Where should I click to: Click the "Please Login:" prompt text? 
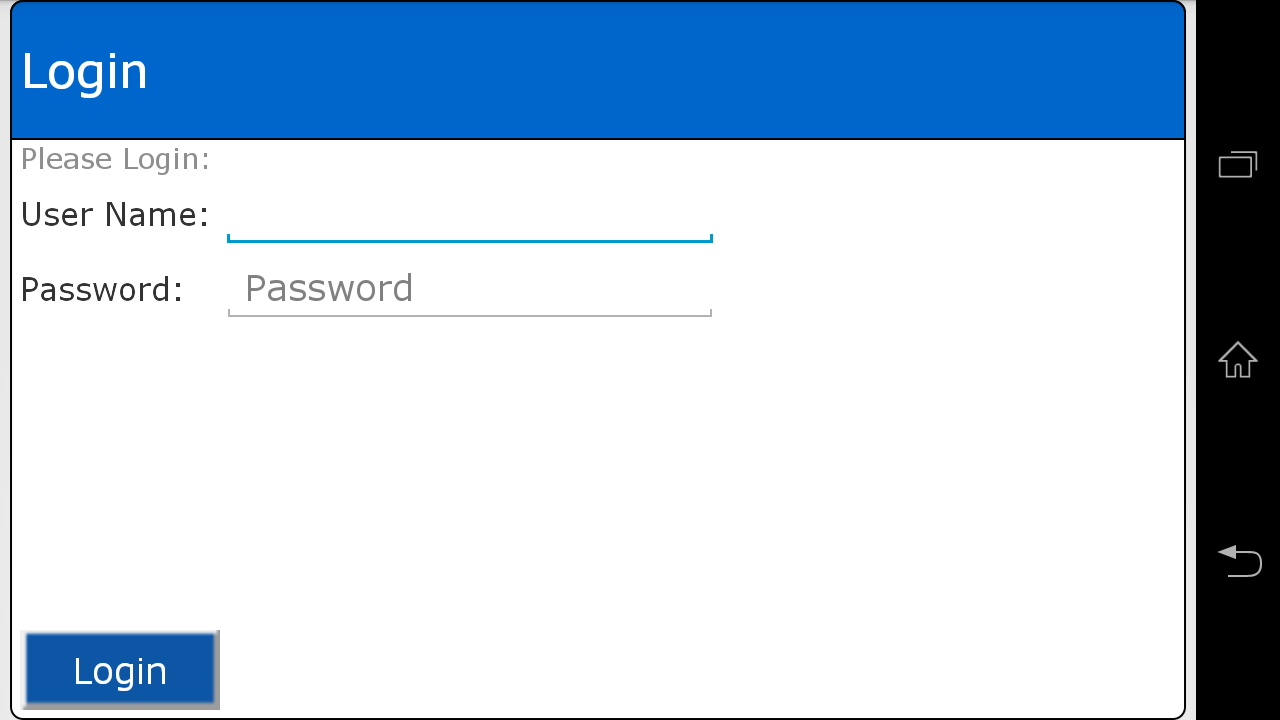[115, 160]
